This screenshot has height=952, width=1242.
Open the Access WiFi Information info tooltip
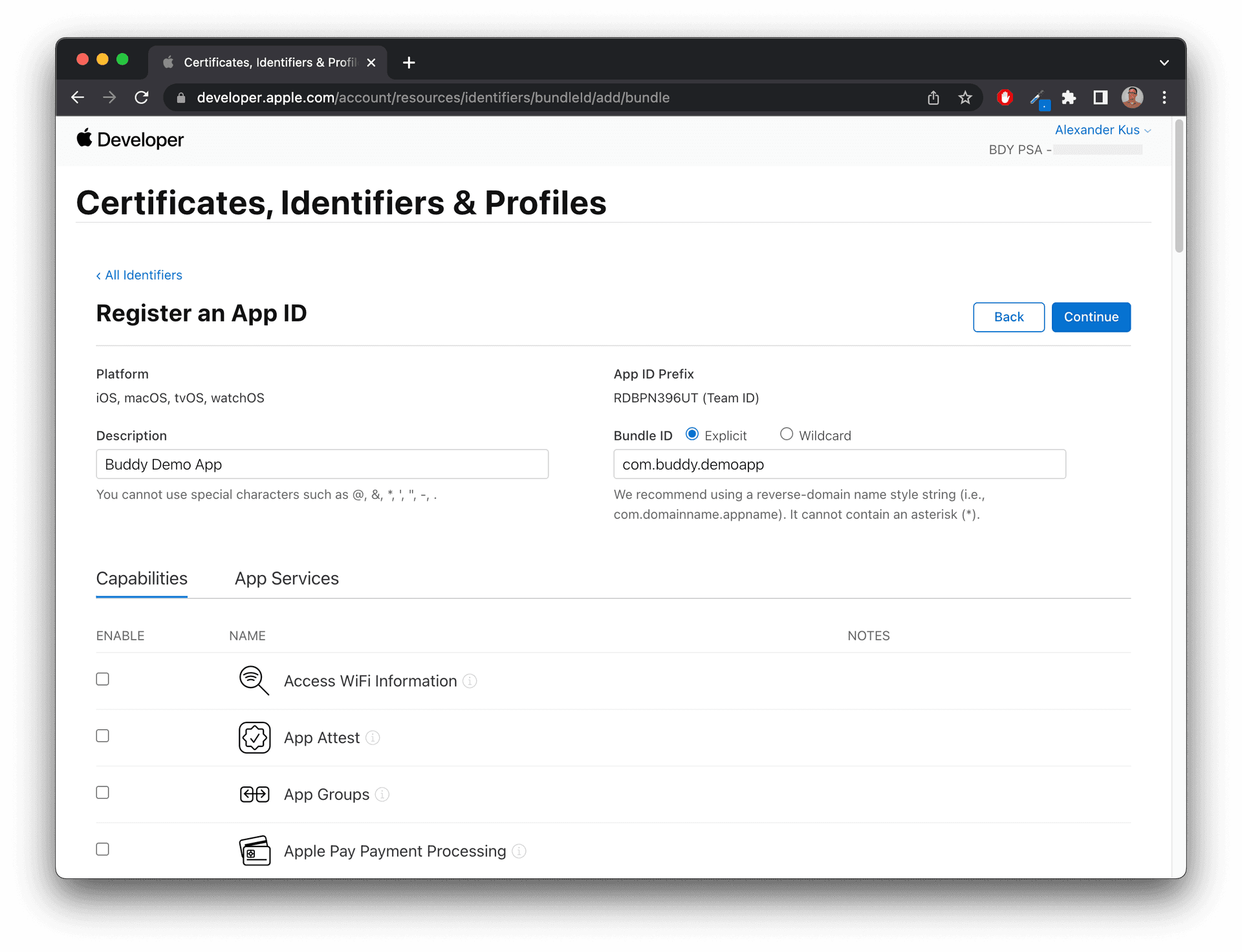[470, 681]
